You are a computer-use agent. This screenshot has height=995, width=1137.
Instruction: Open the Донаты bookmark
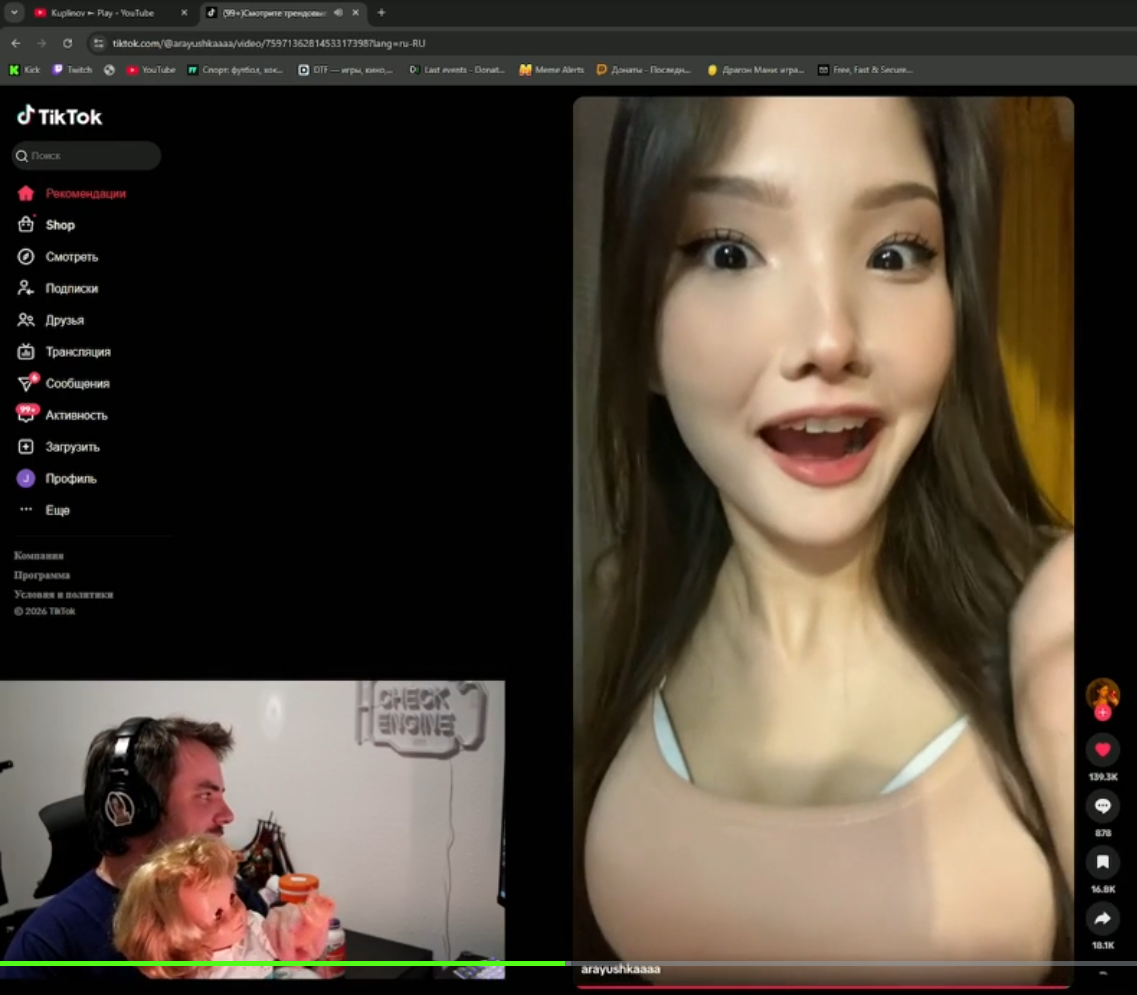(643, 70)
